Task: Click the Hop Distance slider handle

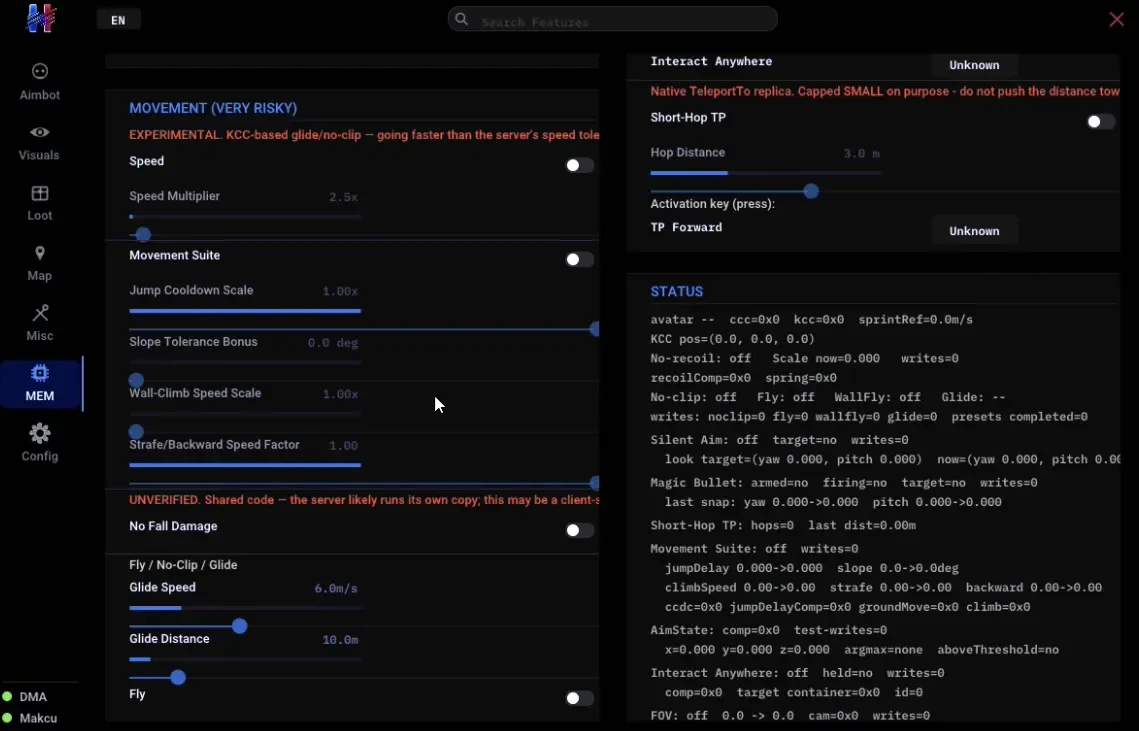Action: [x=811, y=192]
